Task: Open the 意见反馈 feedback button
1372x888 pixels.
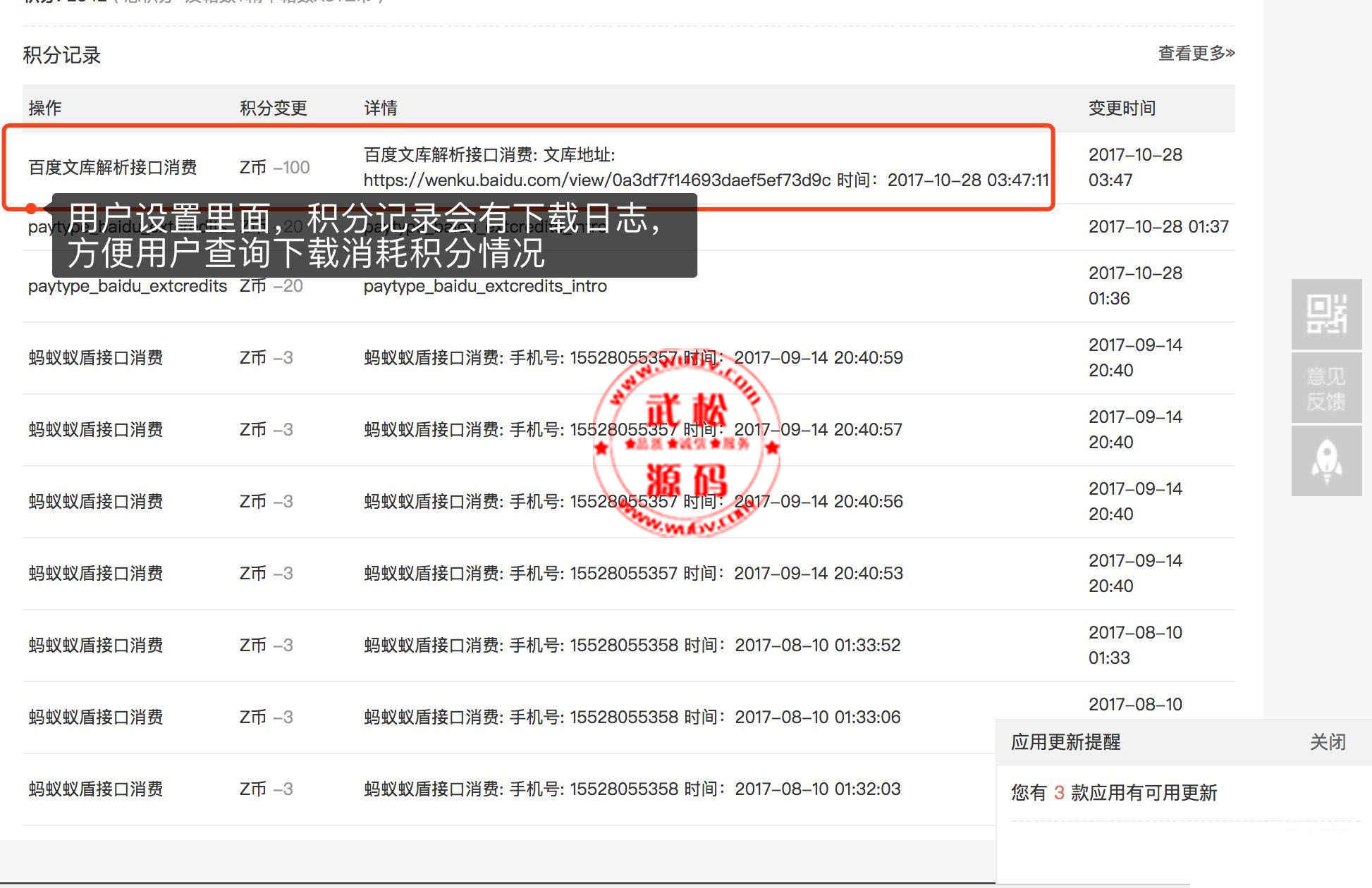Action: 1326,388
